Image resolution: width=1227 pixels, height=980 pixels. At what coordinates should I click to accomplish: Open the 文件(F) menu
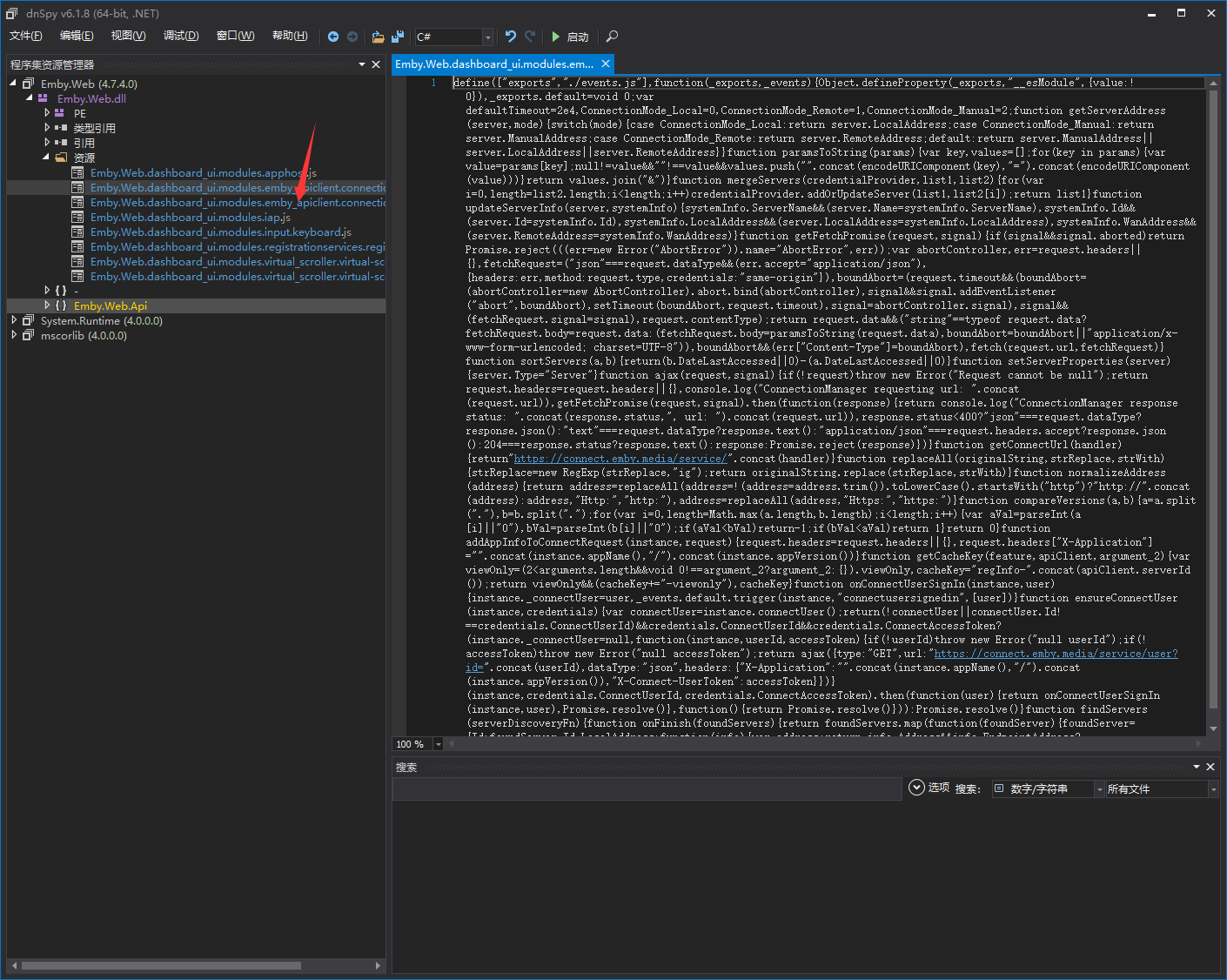click(26, 36)
